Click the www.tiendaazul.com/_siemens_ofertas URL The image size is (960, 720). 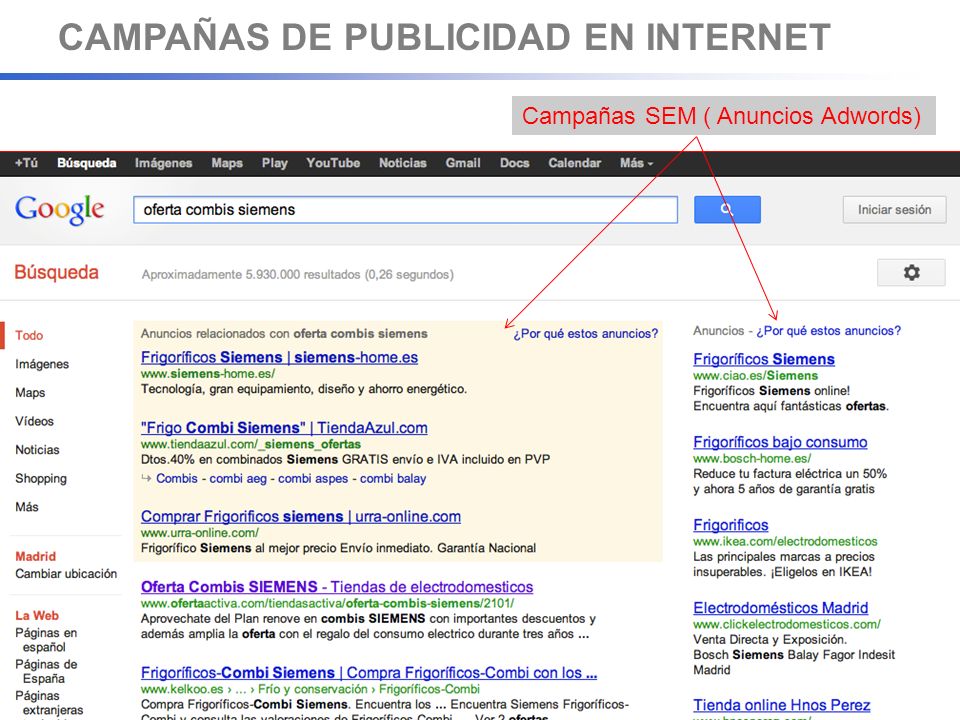coord(250,444)
